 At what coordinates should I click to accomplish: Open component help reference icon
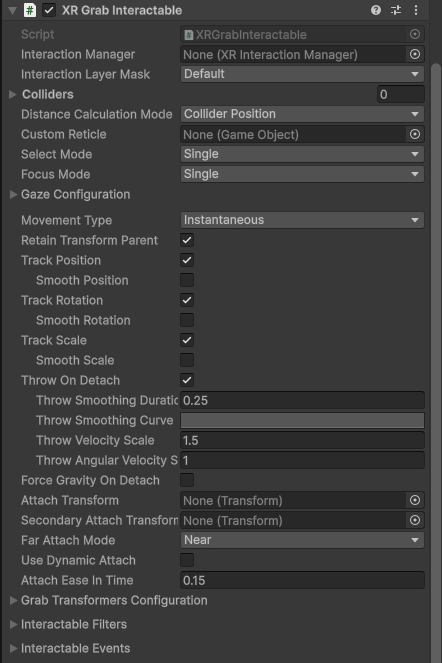(376, 10)
